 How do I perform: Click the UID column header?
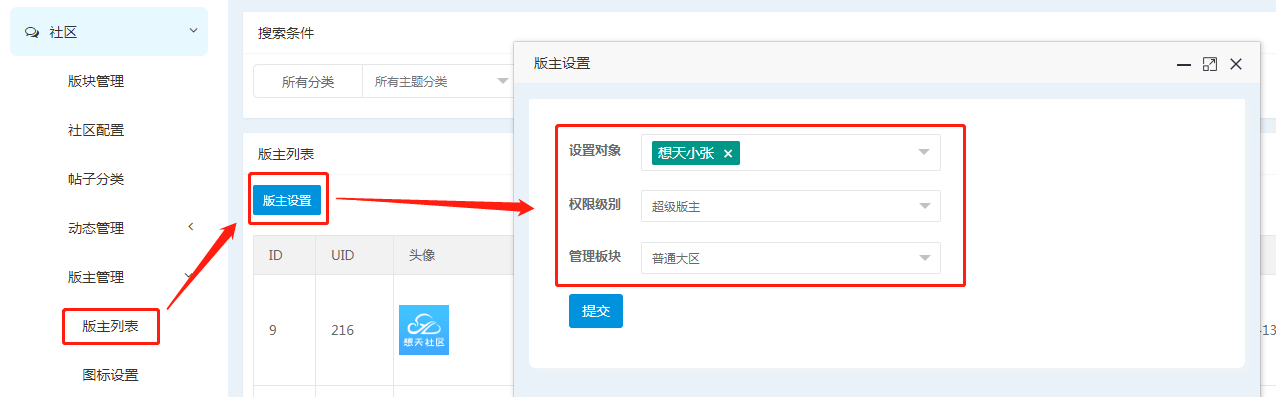(343, 256)
